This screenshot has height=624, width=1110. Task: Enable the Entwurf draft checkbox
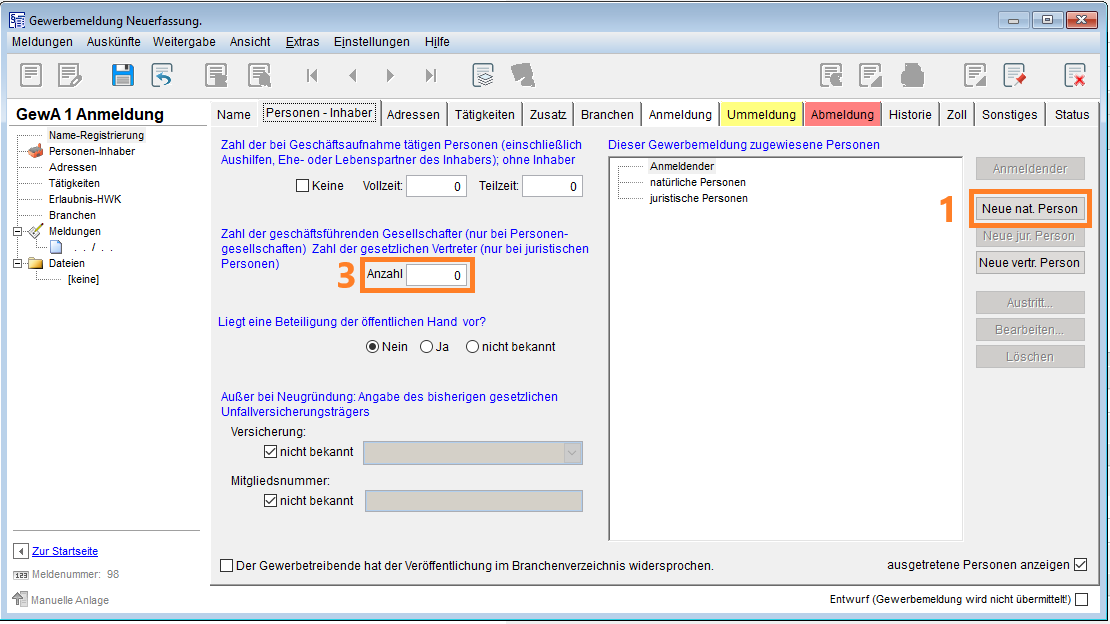point(1081,600)
